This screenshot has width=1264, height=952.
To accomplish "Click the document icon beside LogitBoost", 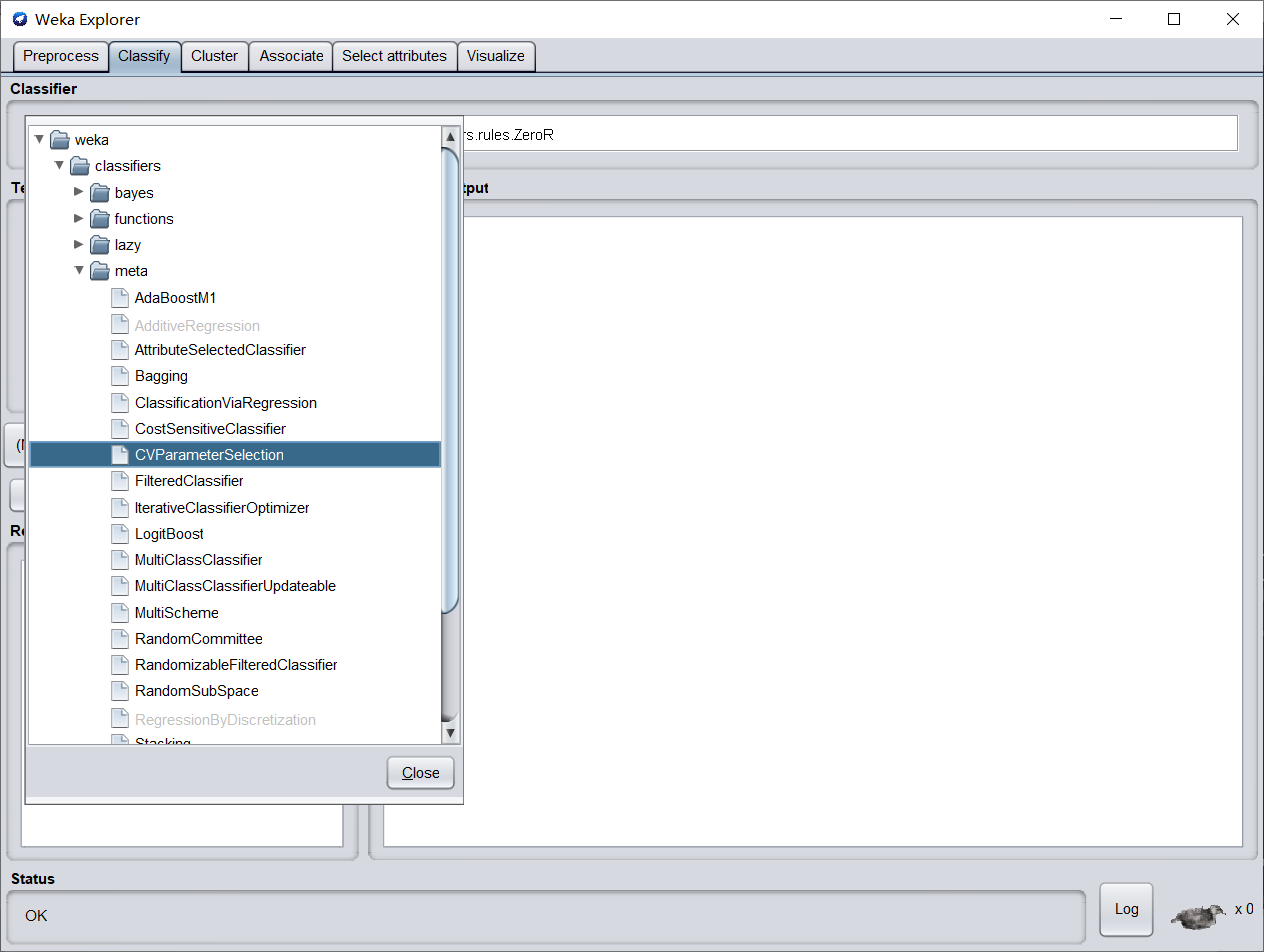I will [118, 533].
